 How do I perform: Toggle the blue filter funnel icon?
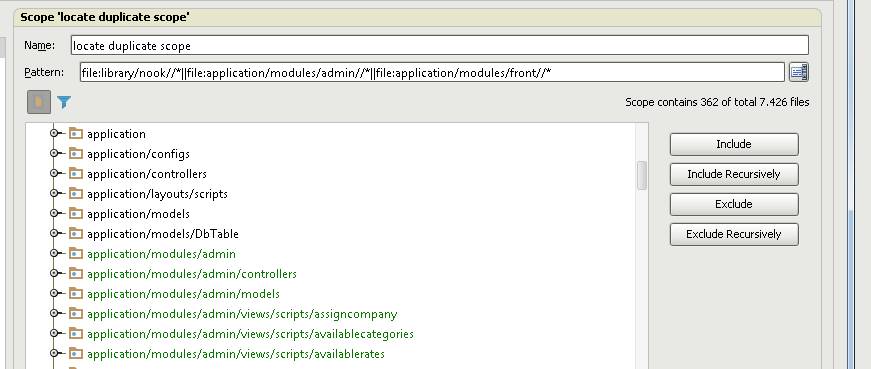pos(64,102)
